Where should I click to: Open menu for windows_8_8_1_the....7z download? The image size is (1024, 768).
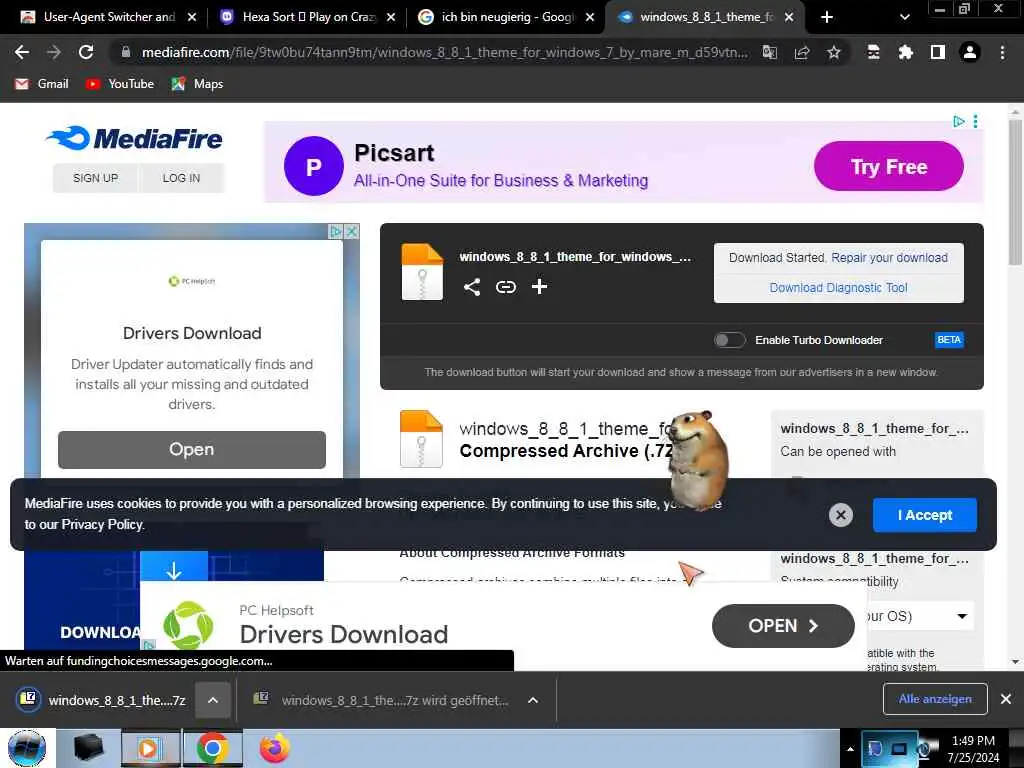(213, 700)
